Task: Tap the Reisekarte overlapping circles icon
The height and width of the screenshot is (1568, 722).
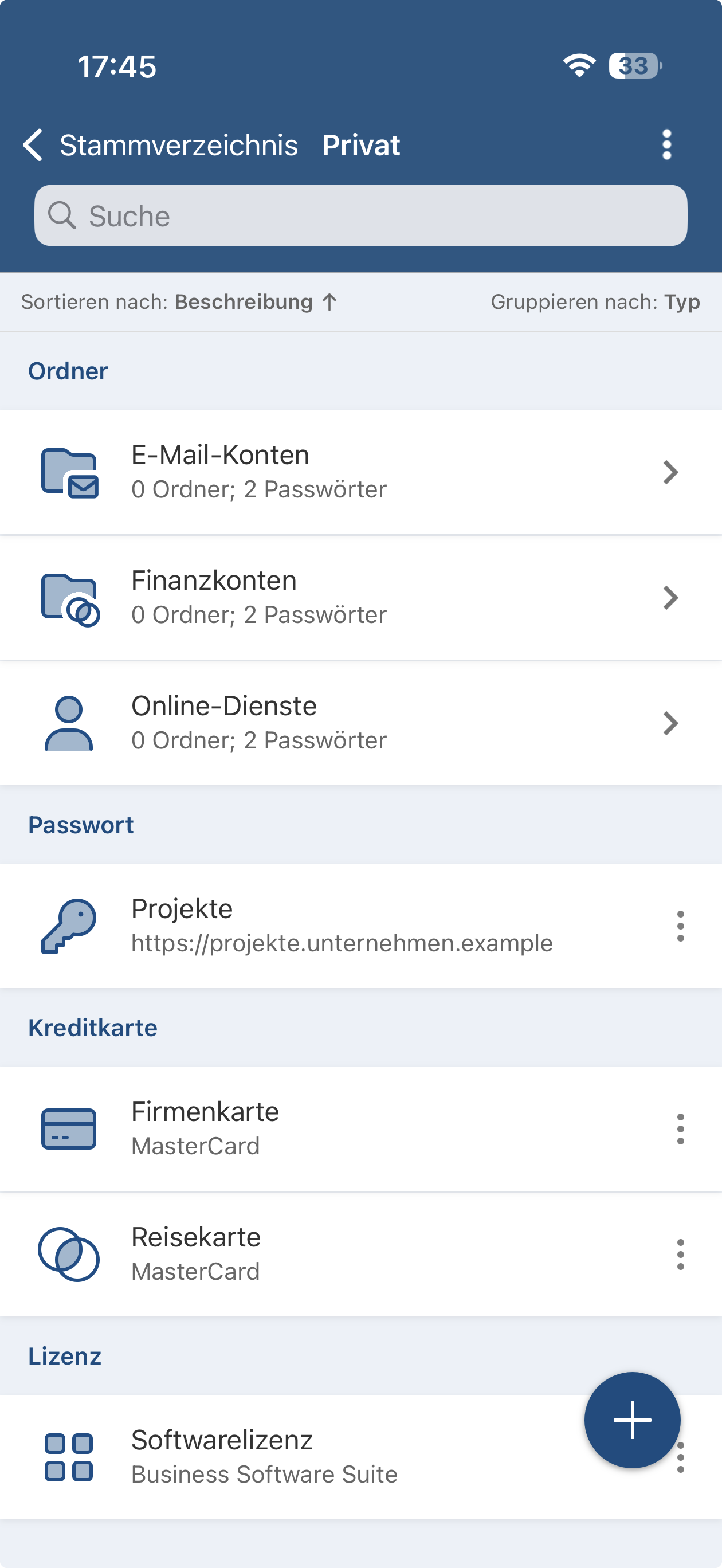Action: tap(69, 1254)
